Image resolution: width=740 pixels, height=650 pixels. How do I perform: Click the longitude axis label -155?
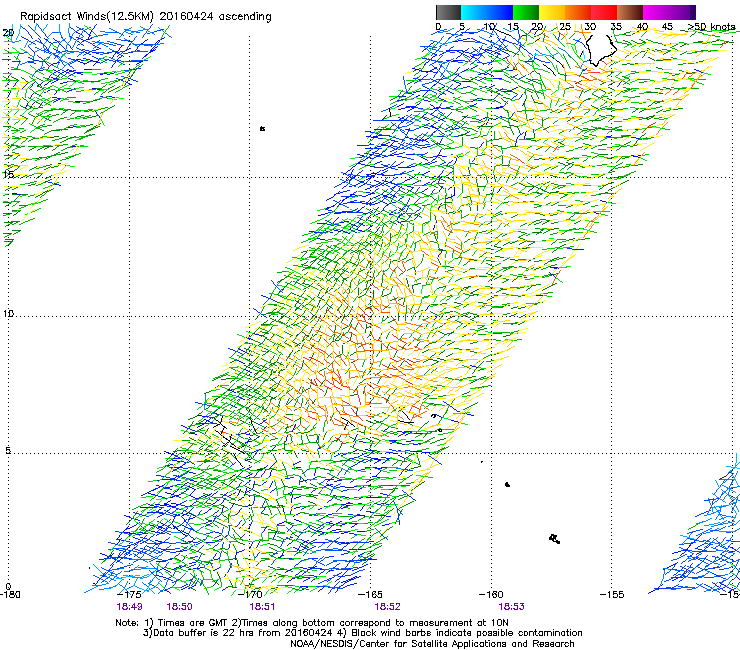click(612, 595)
